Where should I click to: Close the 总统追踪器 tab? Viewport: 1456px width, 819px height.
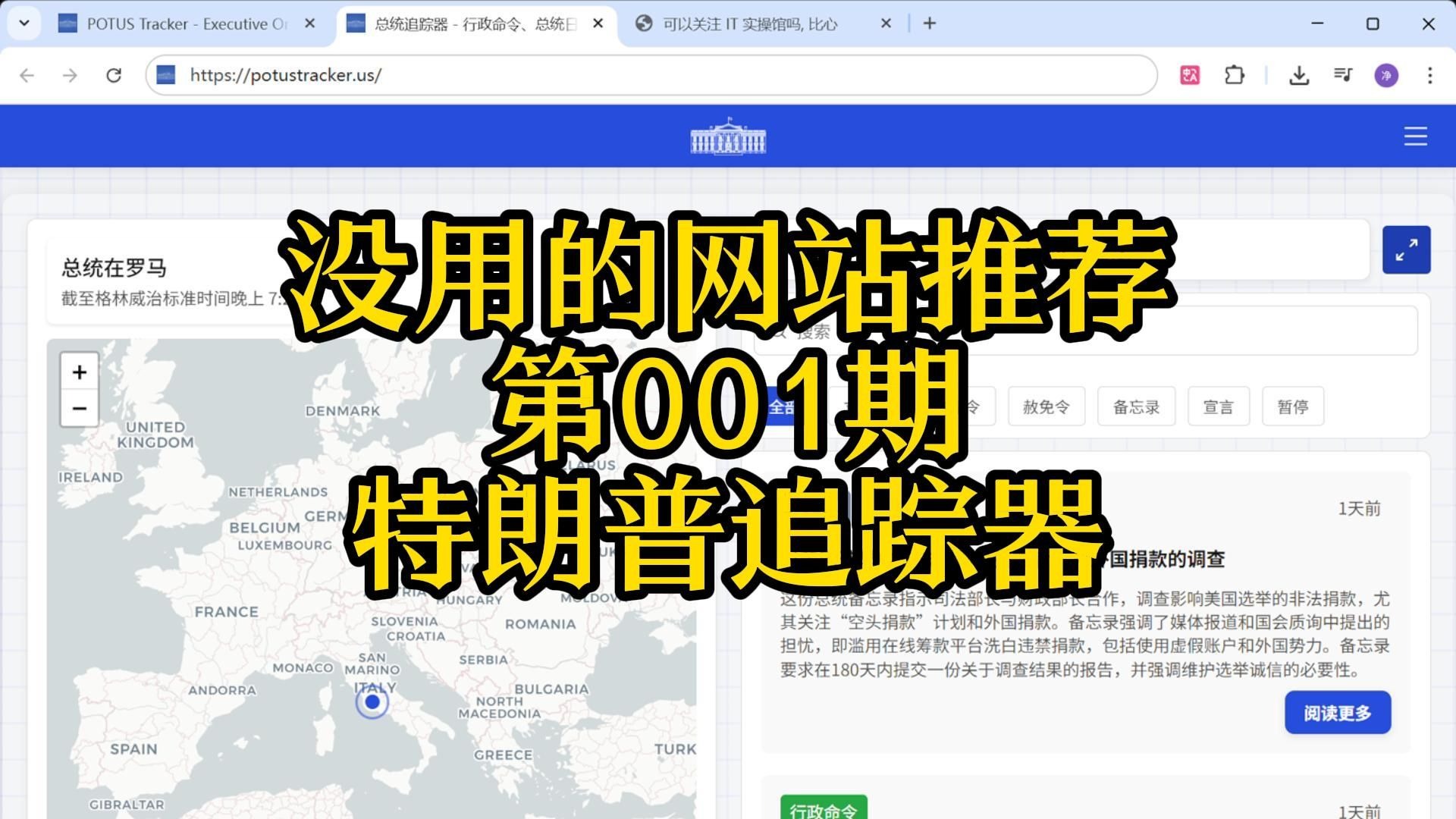(x=598, y=24)
